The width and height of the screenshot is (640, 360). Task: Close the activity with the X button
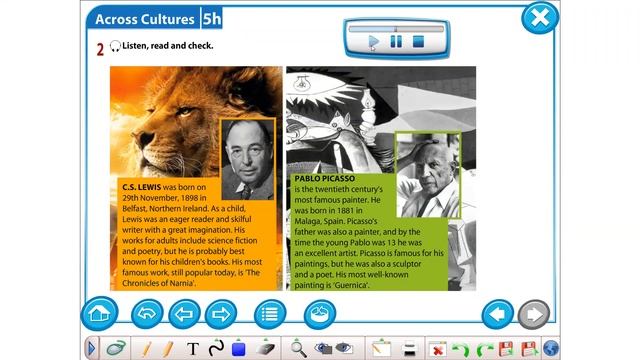[540, 18]
